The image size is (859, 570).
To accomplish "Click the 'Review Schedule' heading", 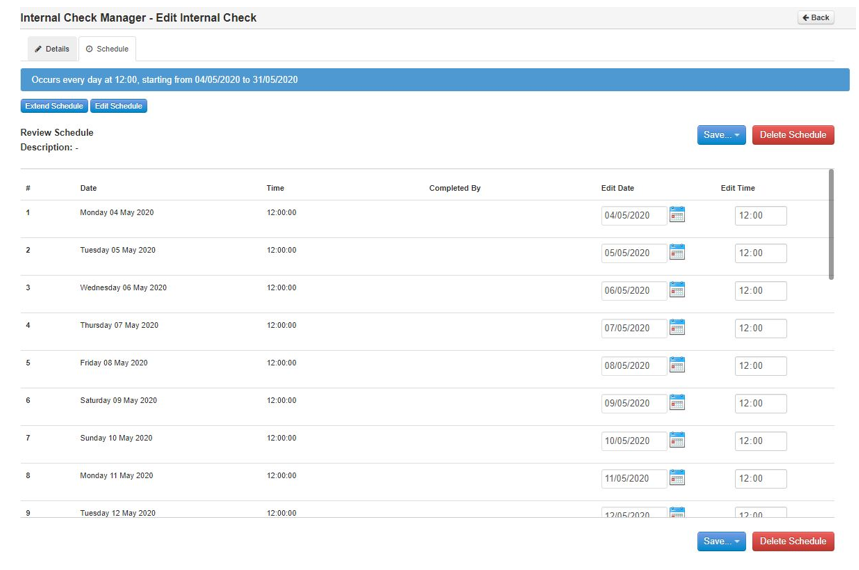I will (57, 133).
